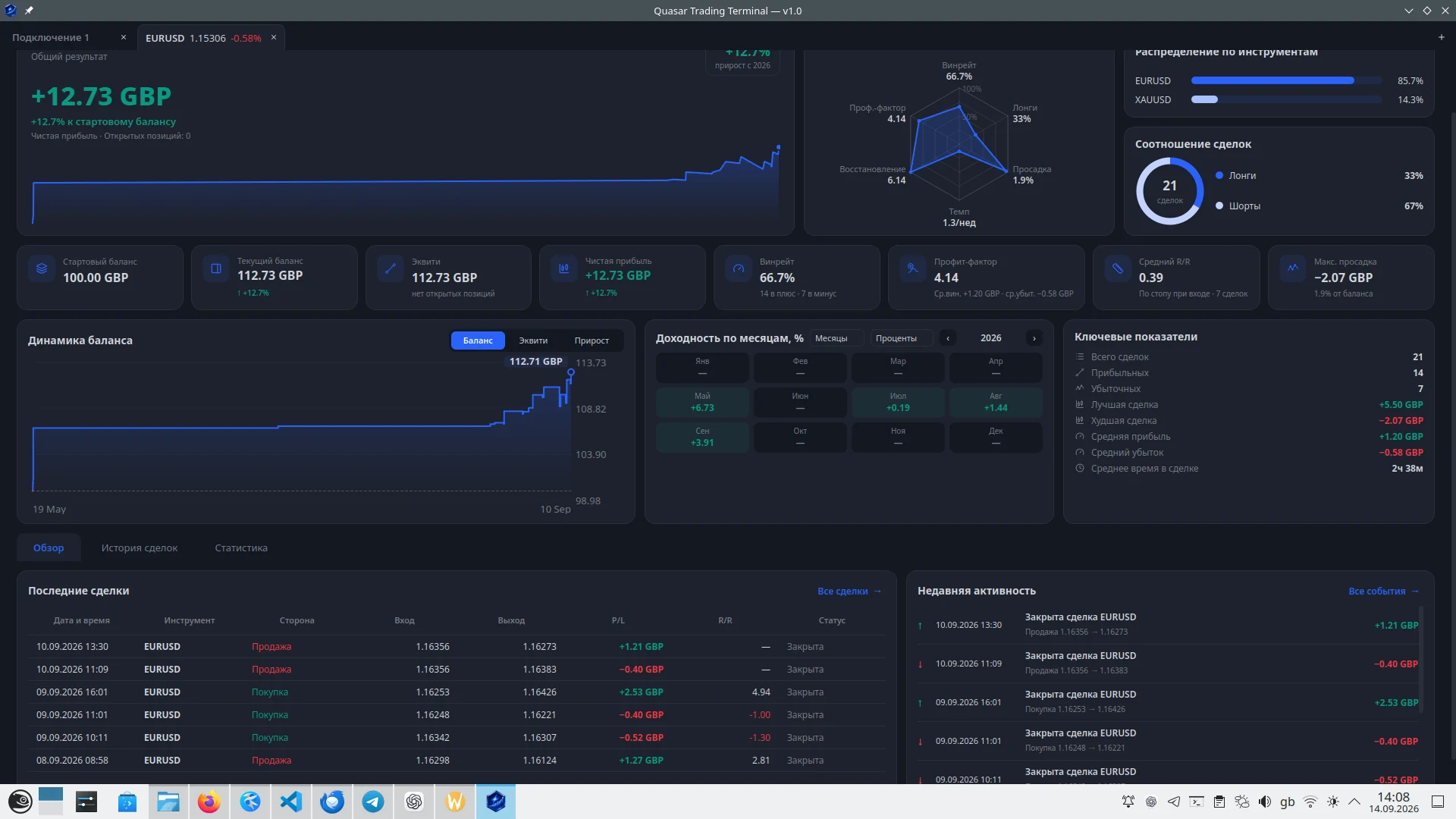Screen dimensions: 1456x819
Task: Click the Profit factor 4.14 card icon
Action: point(913,268)
